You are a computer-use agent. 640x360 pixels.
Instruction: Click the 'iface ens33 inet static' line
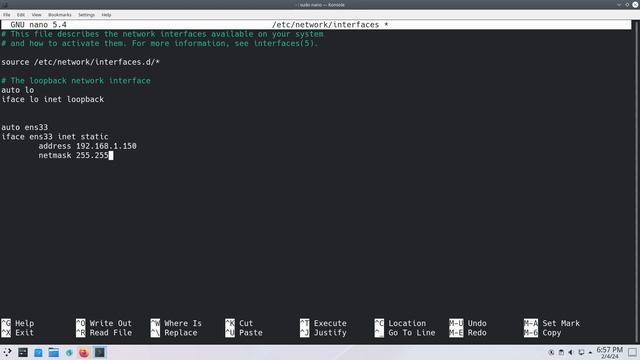(55, 137)
